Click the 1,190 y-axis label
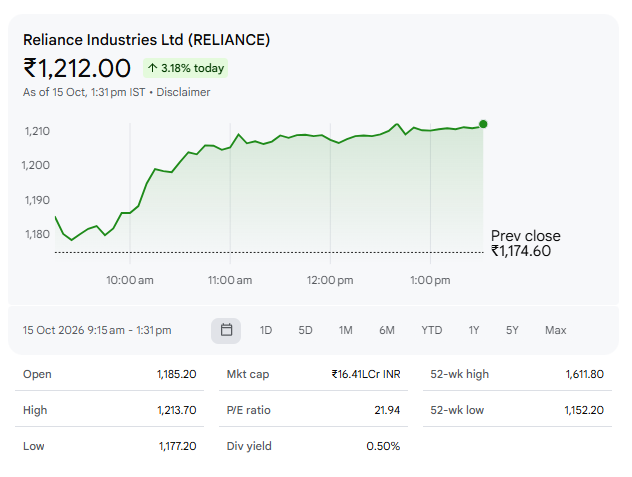The width and height of the screenshot is (632, 477). (37, 200)
